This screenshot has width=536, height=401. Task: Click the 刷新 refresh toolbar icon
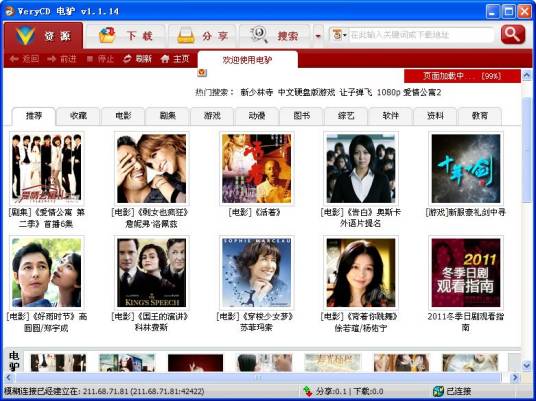point(137,59)
